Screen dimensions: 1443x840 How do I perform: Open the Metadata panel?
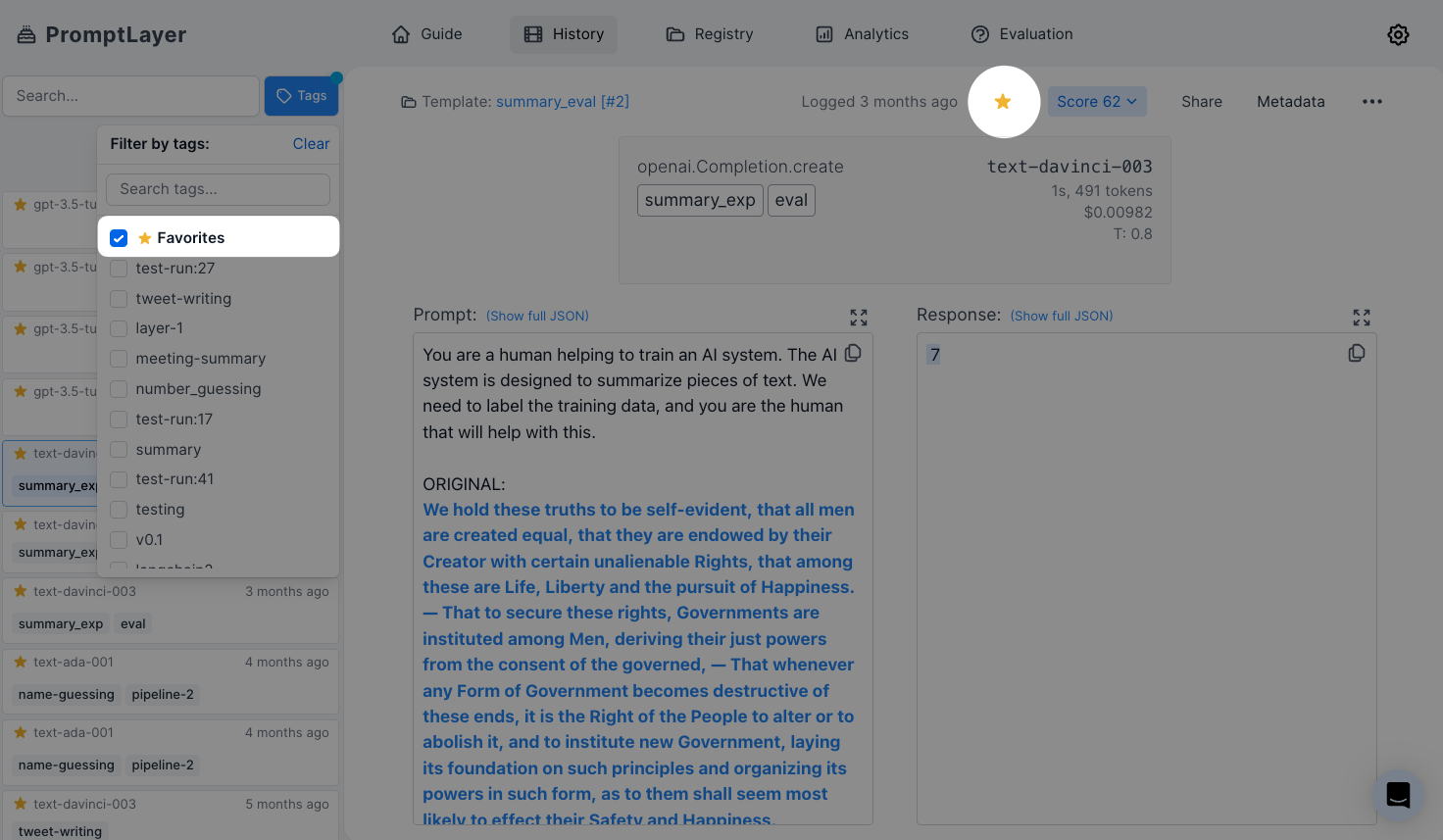pyautogui.click(x=1291, y=101)
